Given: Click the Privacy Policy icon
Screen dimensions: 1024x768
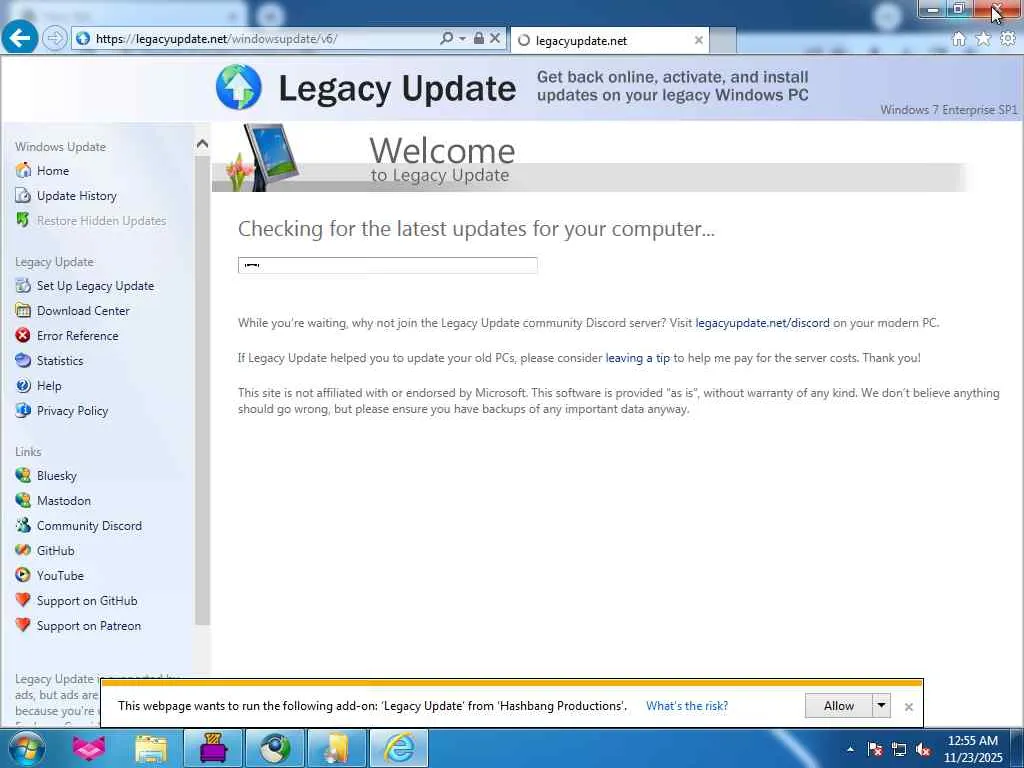Looking at the screenshot, I should pyautogui.click(x=23, y=411).
